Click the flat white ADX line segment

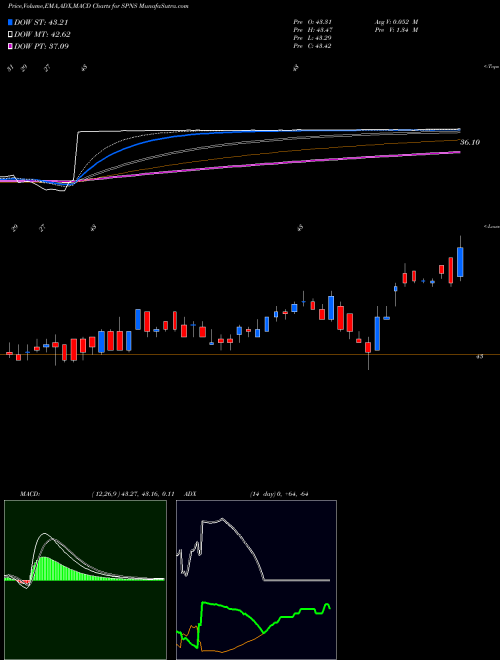click(297, 580)
